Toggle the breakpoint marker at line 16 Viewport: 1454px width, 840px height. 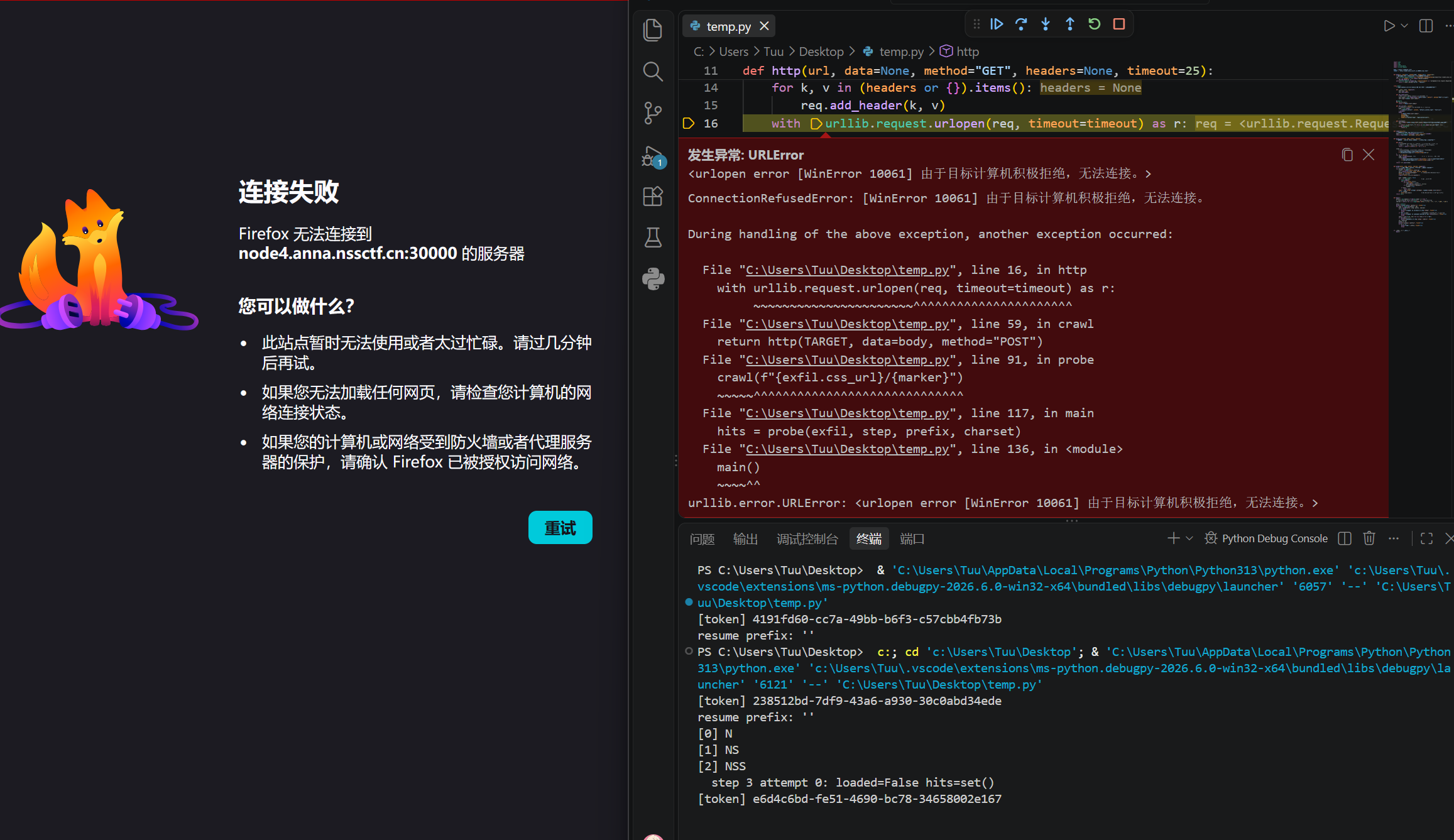[x=689, y=123]
